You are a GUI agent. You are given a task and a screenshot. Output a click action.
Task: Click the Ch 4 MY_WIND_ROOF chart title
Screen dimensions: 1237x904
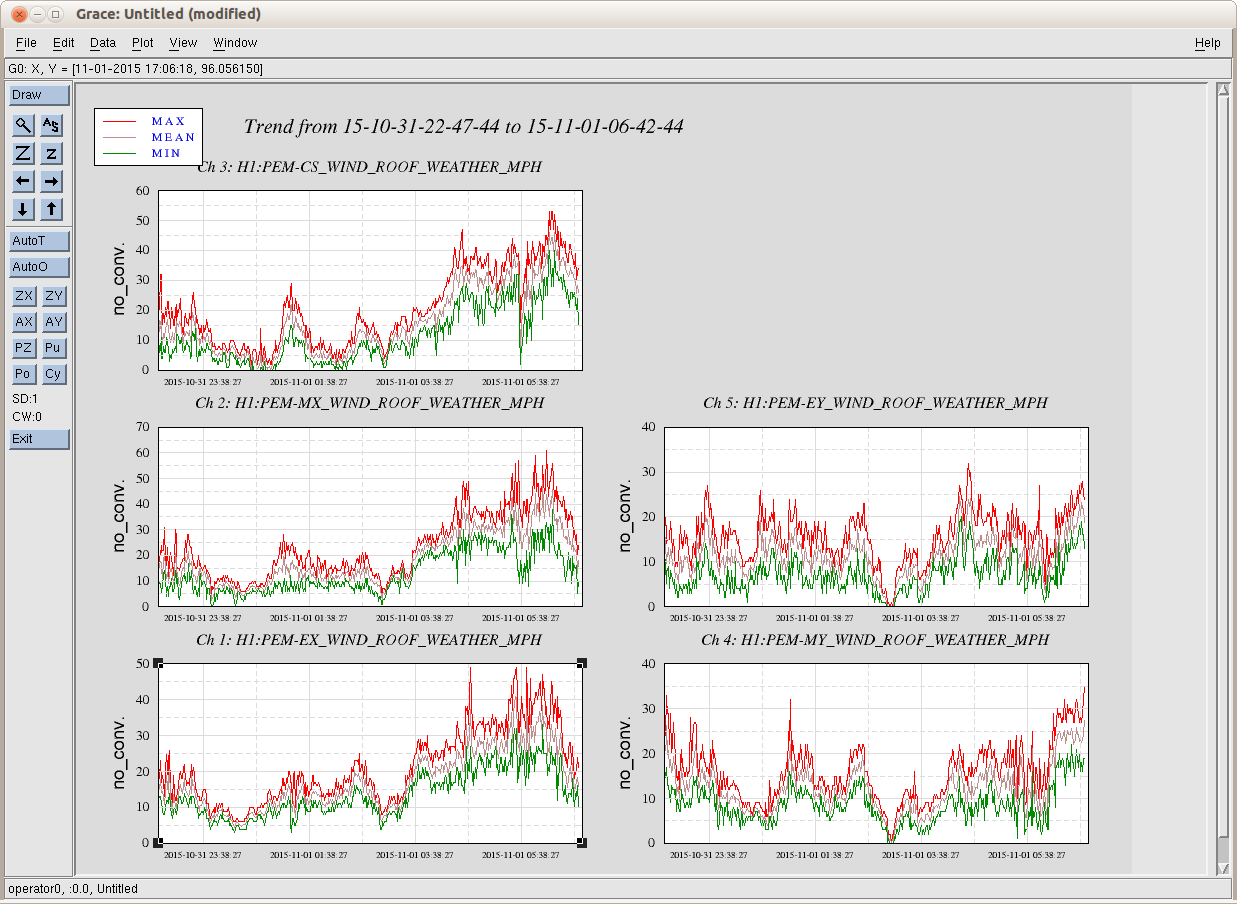875,640
